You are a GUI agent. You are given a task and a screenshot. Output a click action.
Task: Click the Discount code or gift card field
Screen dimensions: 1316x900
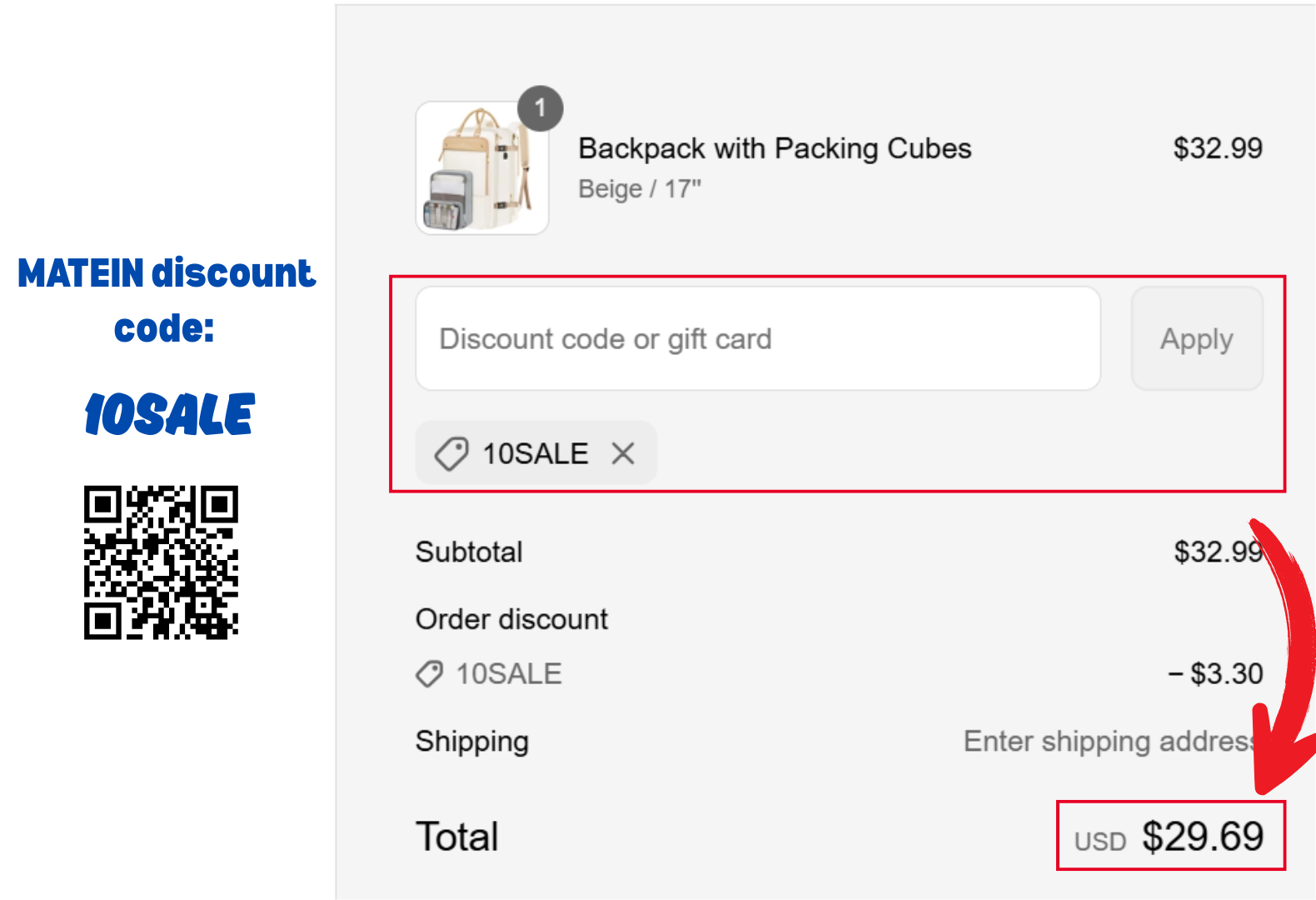point(758,338)
